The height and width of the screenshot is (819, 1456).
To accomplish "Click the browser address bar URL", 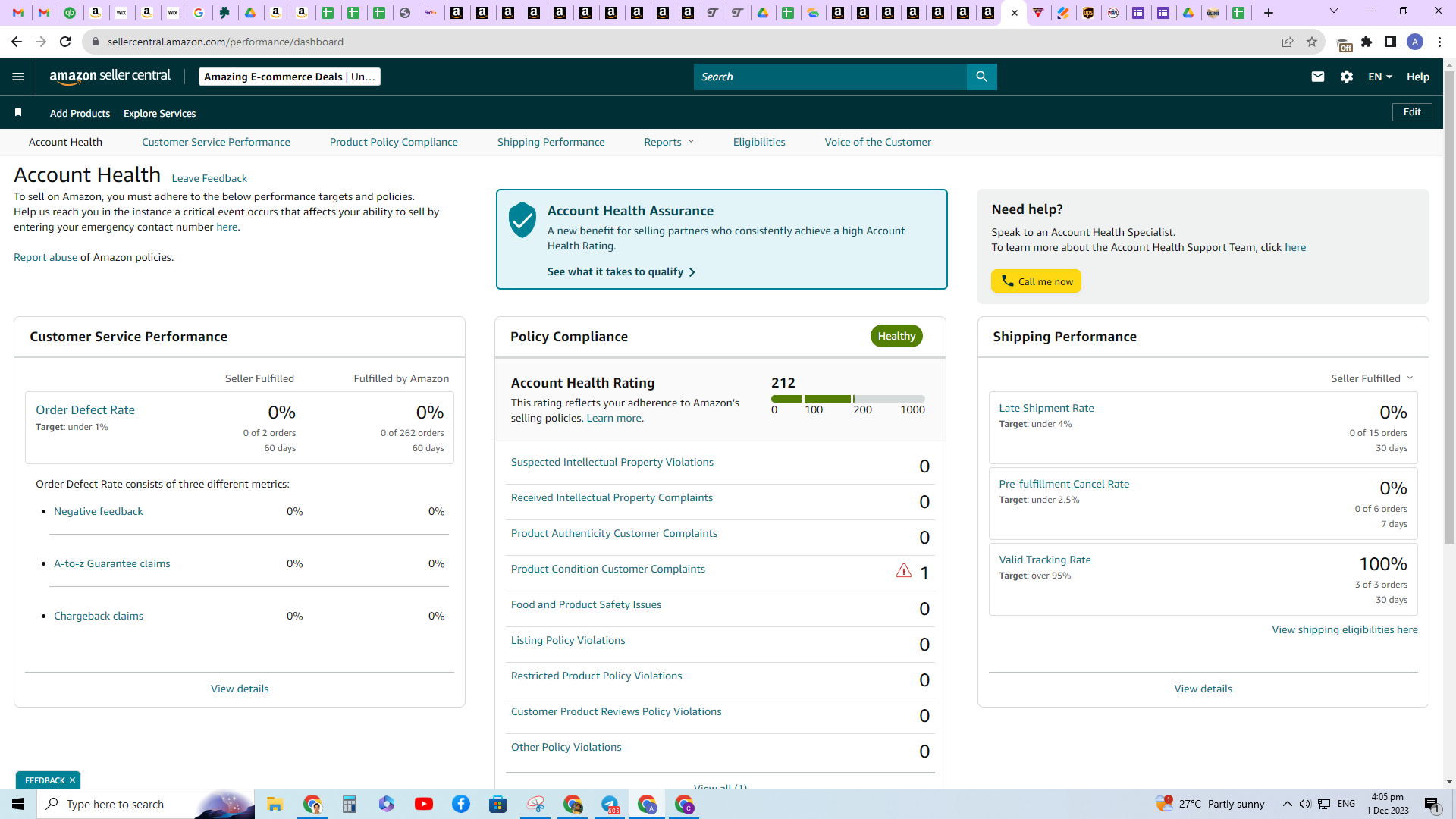I will click(x=225, y=42).
